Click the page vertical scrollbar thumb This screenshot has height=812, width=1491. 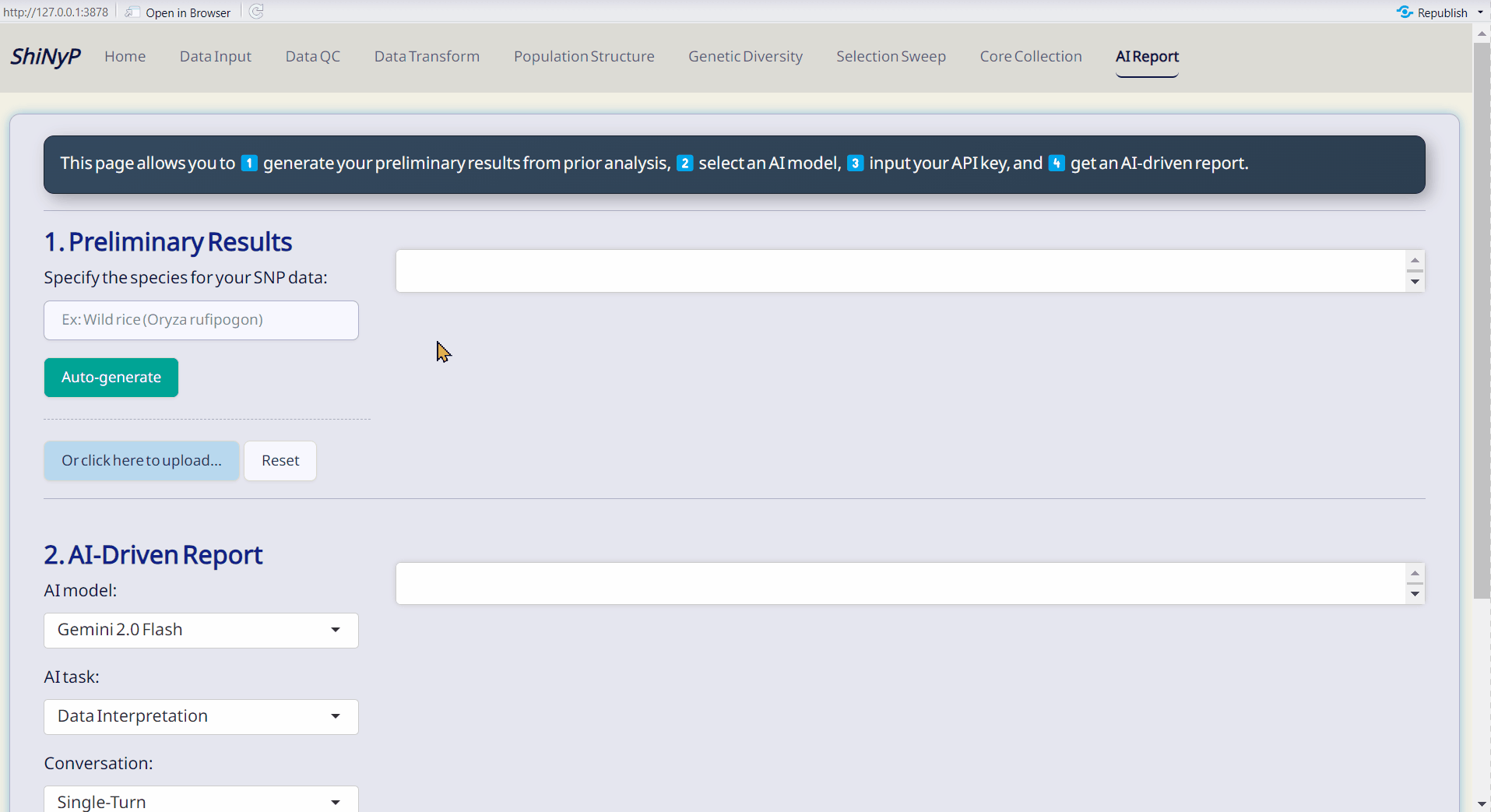(1482, 321)
